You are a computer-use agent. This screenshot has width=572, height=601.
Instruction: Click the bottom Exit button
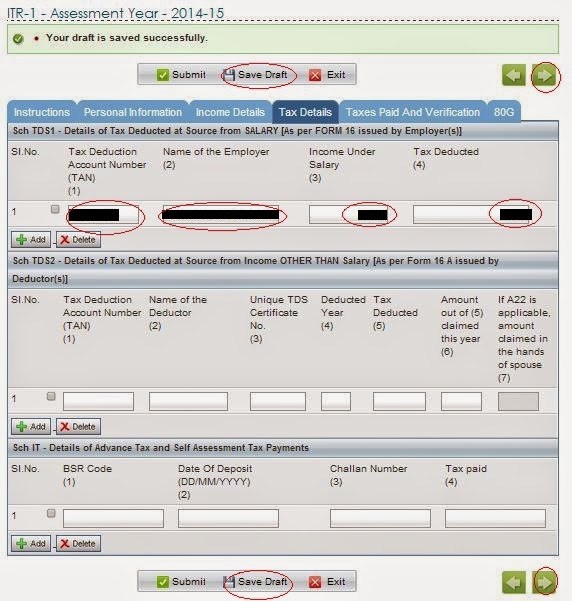pos(327,582)
